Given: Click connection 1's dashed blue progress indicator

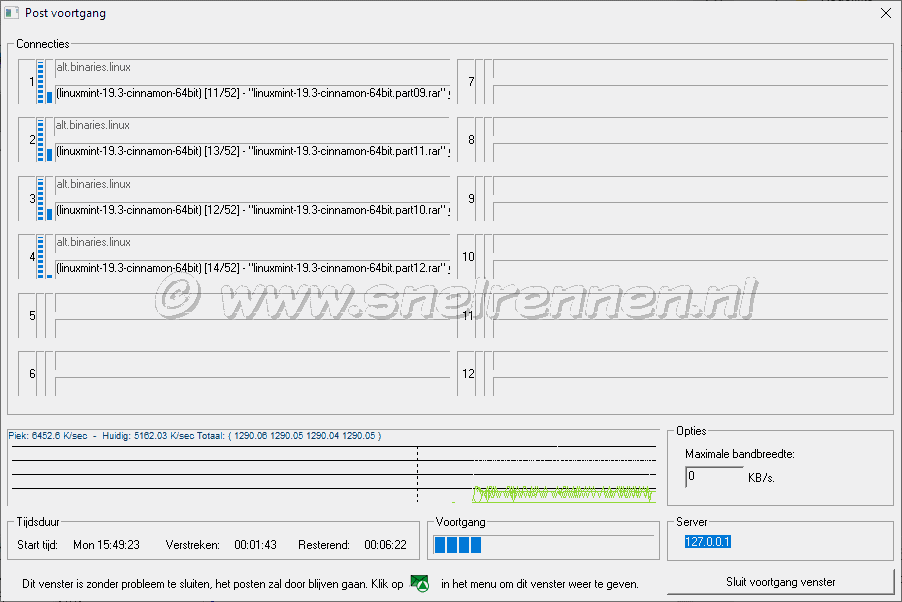Looking at the screenshot, I should click(x=40, y=82).
